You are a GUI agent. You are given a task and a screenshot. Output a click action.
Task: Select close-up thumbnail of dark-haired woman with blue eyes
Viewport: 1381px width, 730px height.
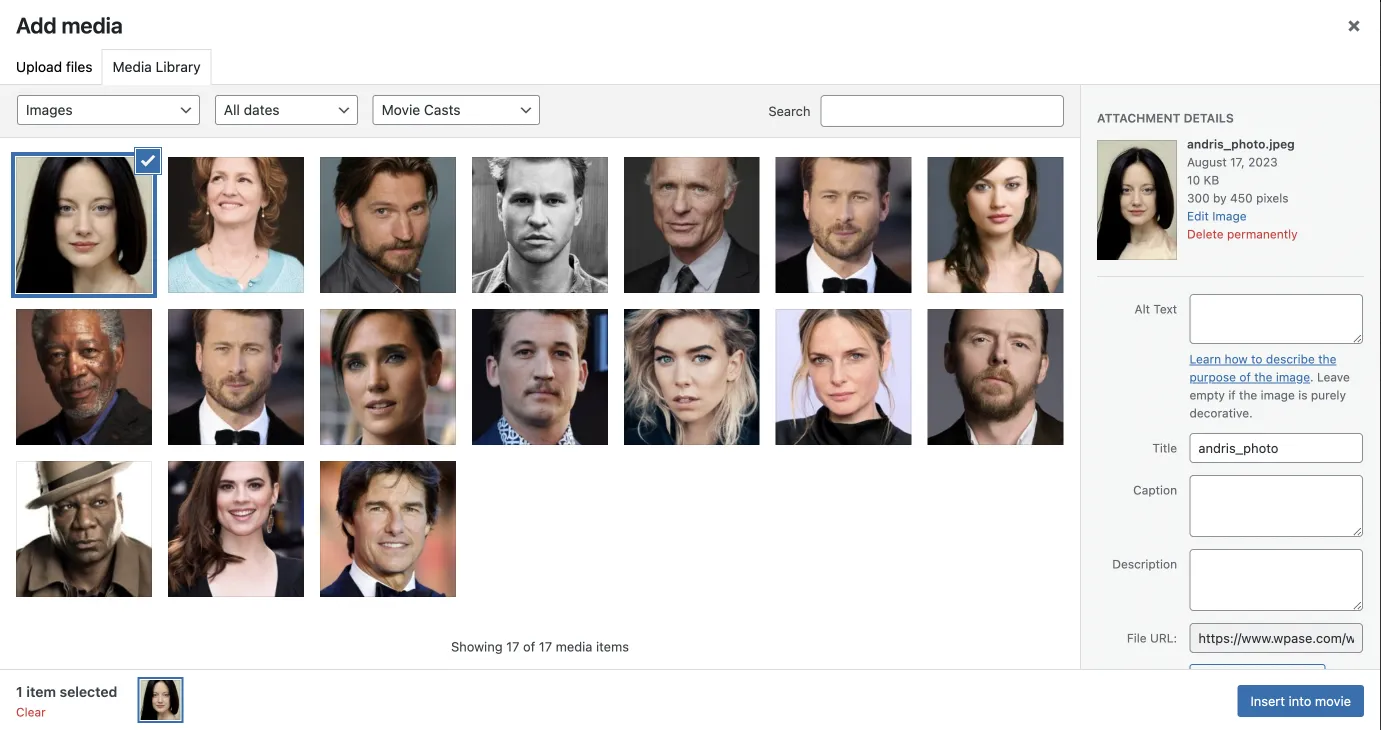pyautogui.click(x=388, y=377)
